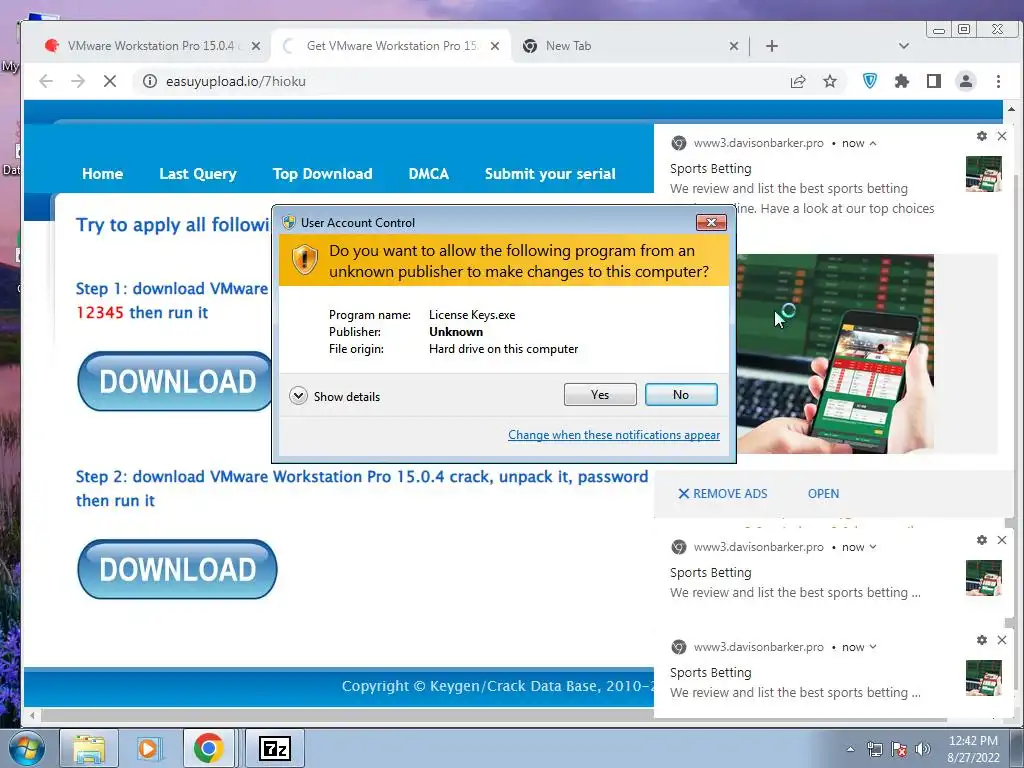Screen dimensions: 1024x768
Task: Click Yes in the User Account Control dialog
Action: click(x=600, y=394)
